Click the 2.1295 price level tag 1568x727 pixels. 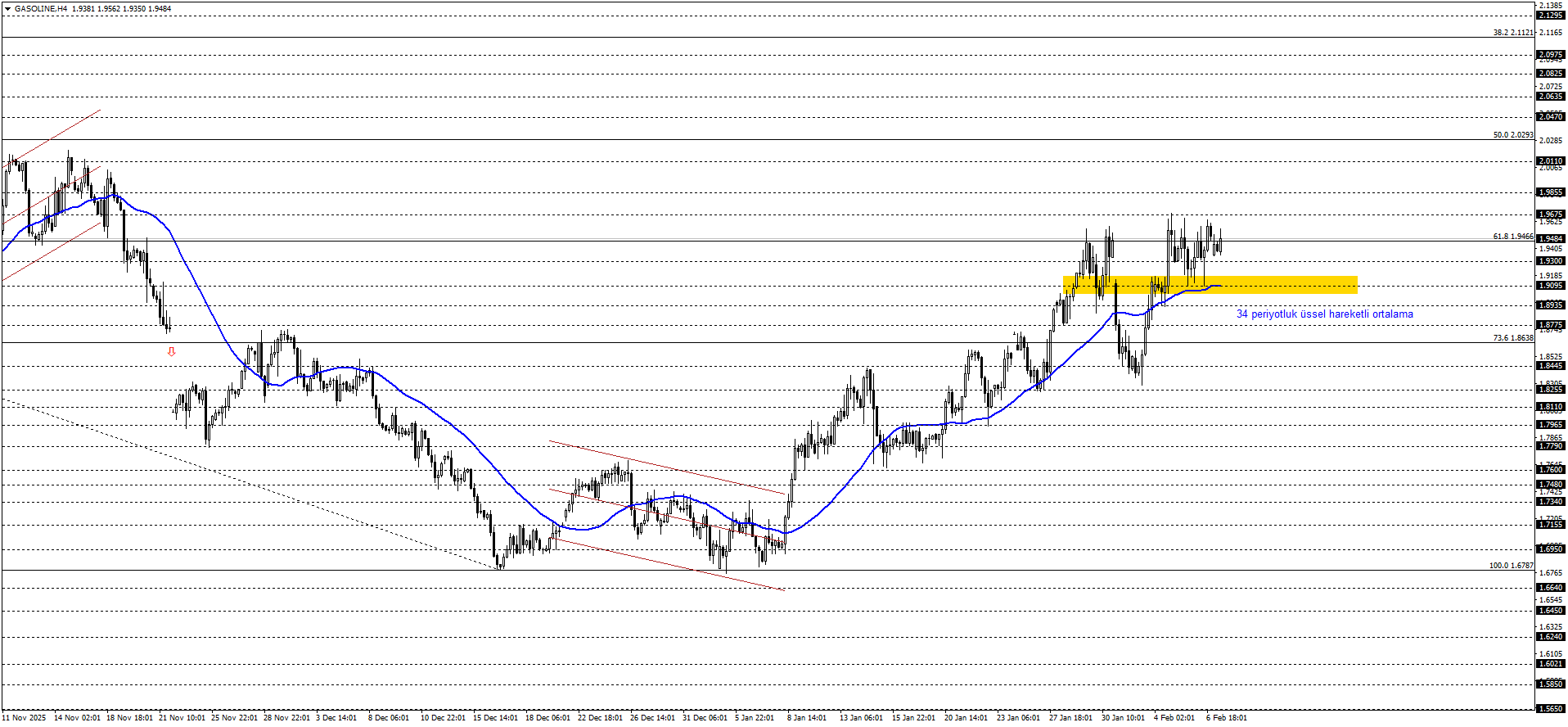(1551, 16)
